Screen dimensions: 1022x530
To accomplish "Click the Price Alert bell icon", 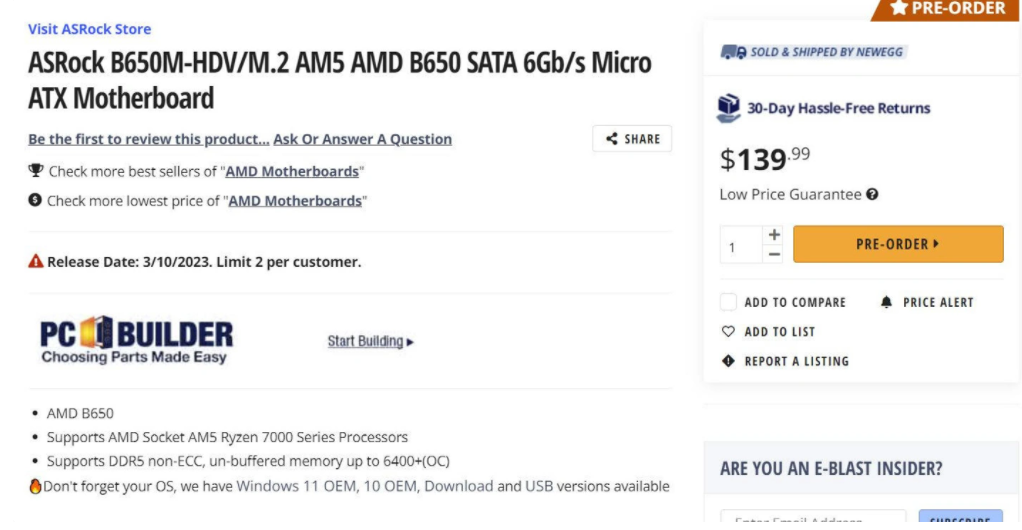I will pos(886,302).
